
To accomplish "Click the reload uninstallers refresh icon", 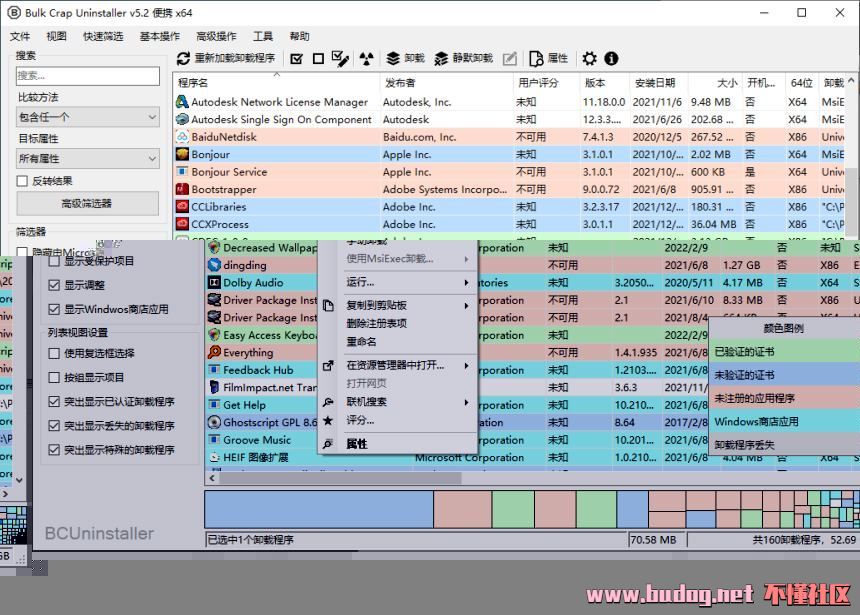I will tap(183, 59).
